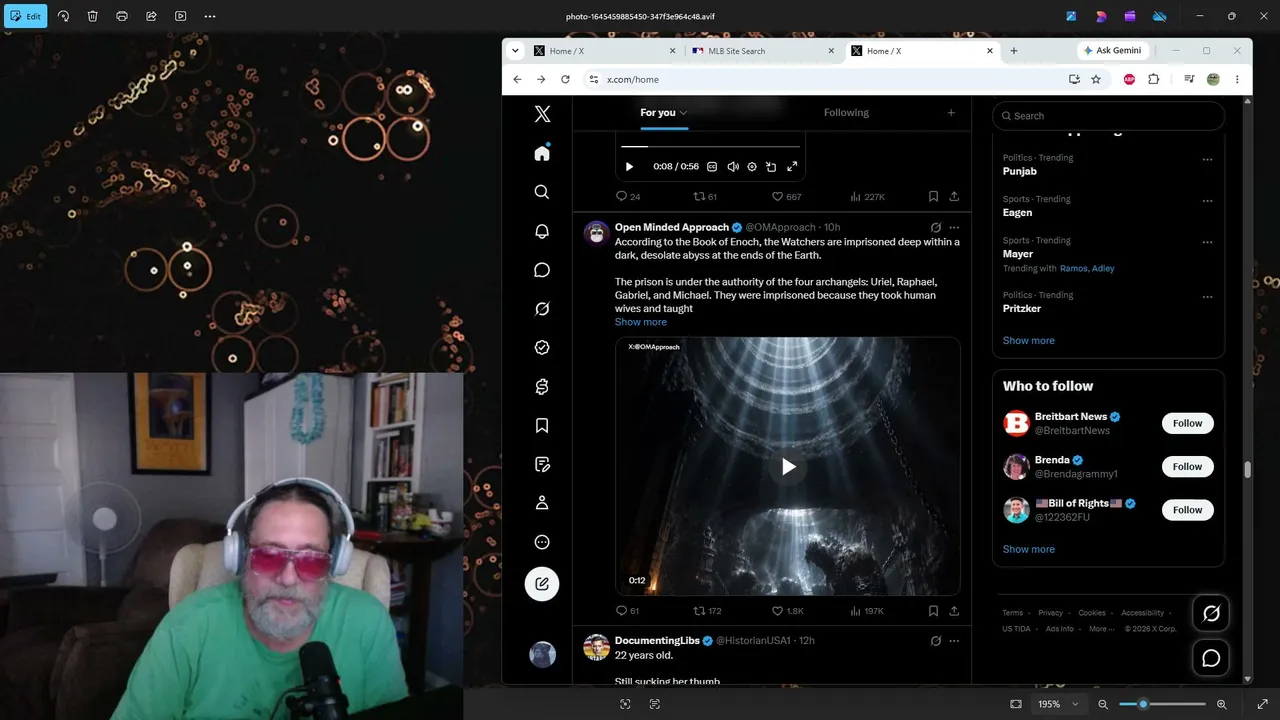Open Explore via the sidebar magnifier icon
1280x720 pixels.
542,192
